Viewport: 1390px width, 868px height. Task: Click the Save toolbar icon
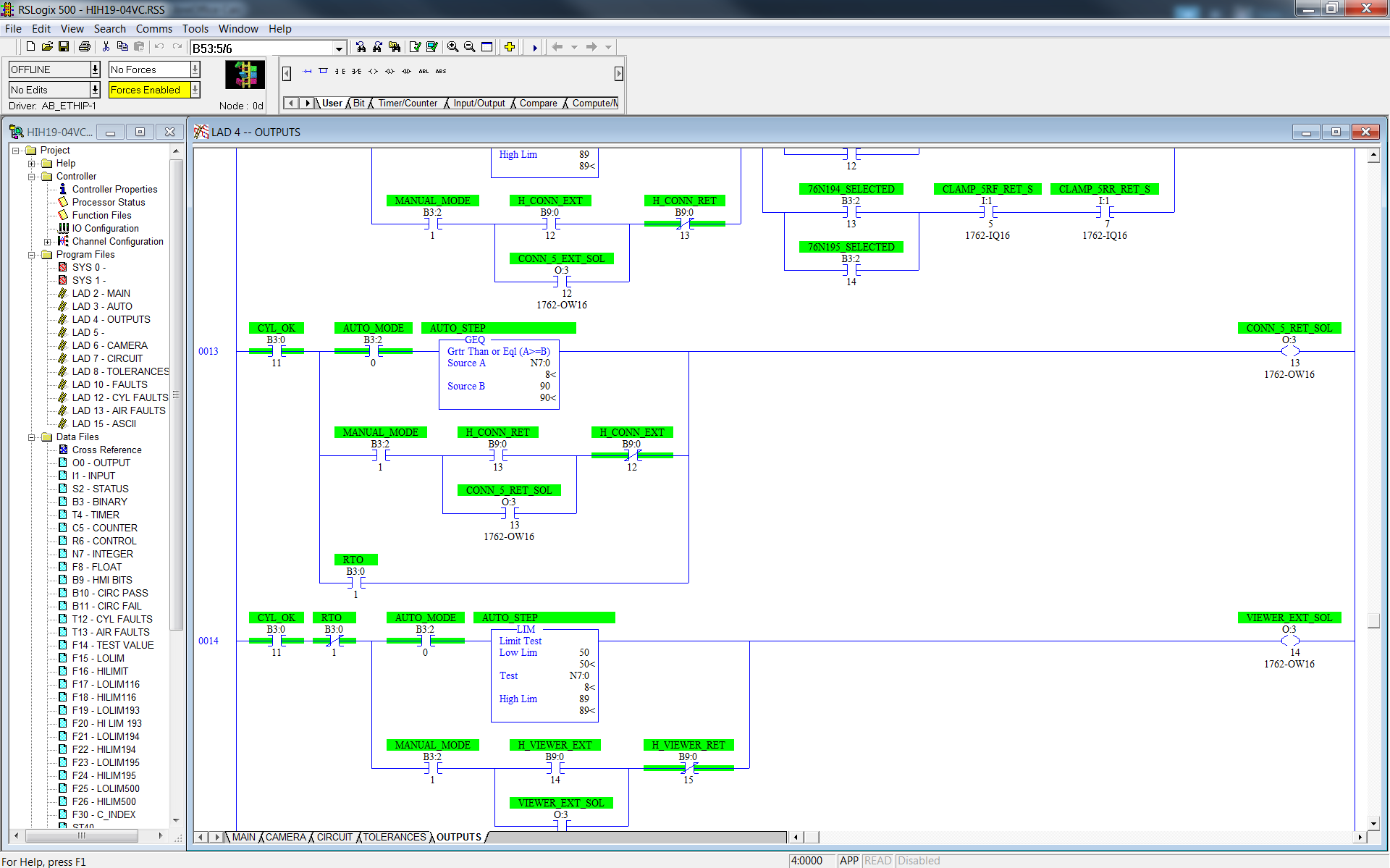64,47
